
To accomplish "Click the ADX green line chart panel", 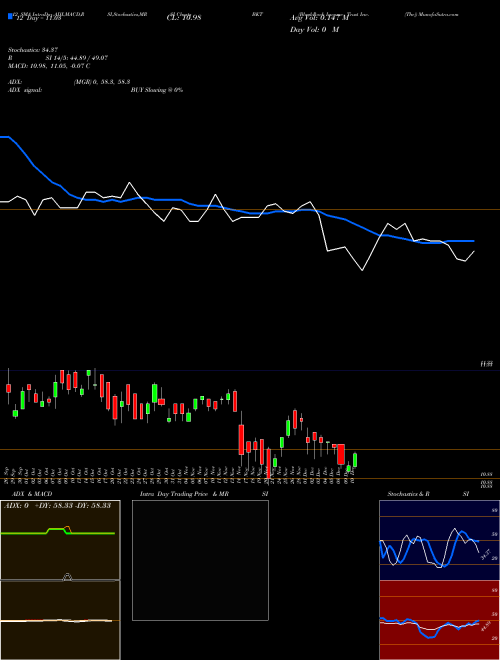I will [60, 540].
